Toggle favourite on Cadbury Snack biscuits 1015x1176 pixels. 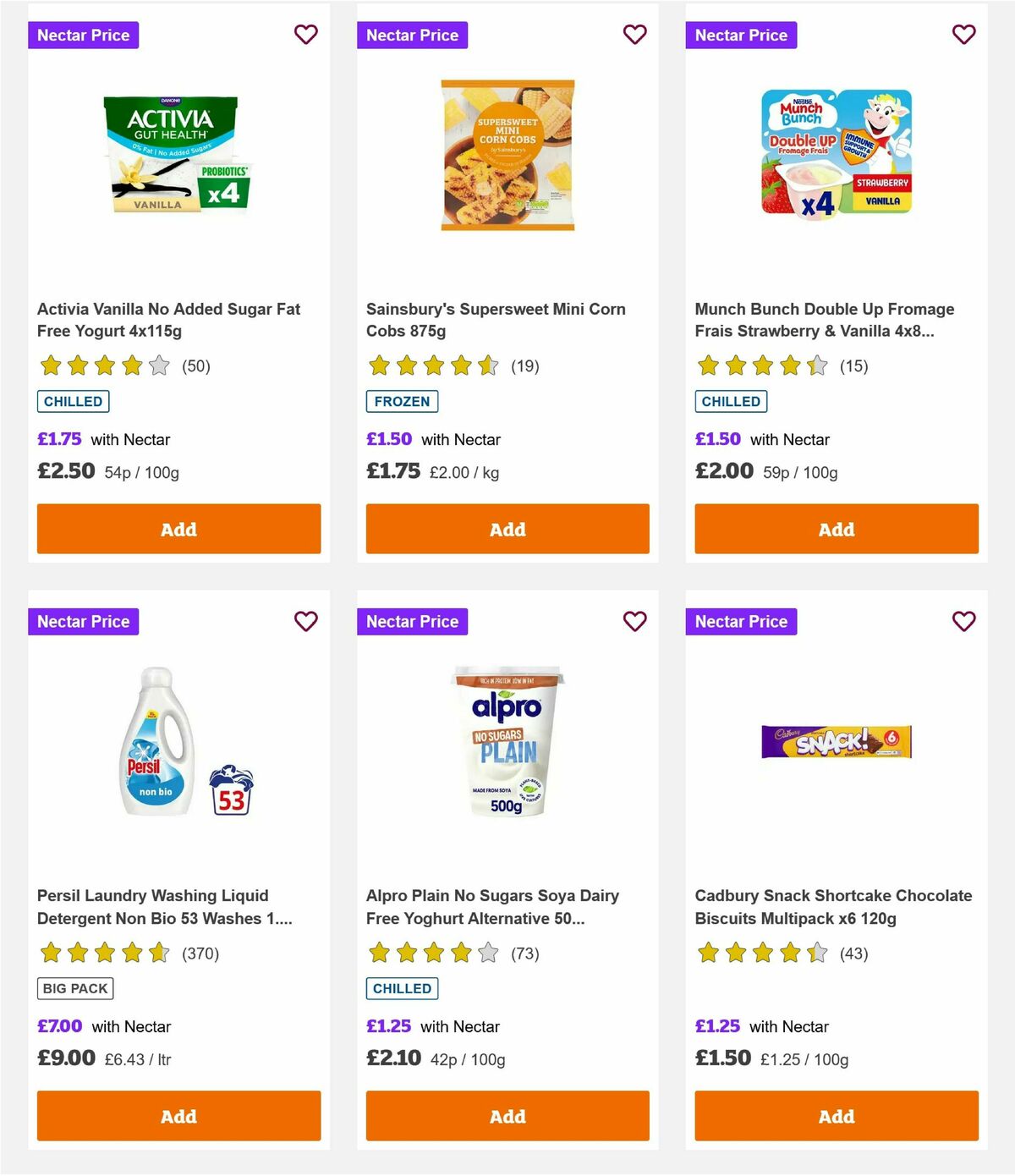963,621
